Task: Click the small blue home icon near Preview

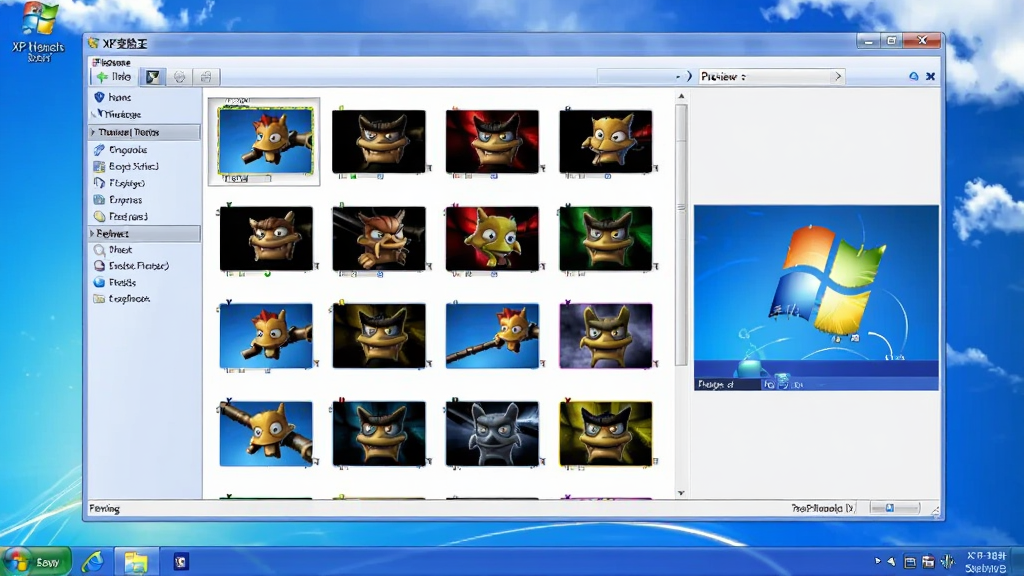Action: tap(914, 77)
